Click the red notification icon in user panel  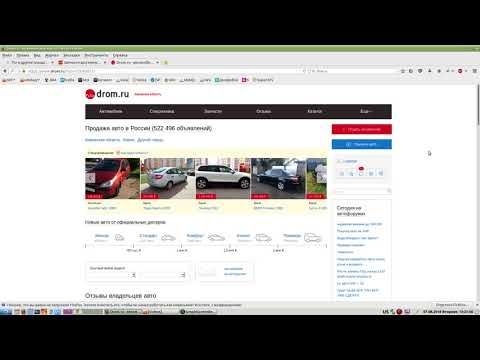pos(361,169)
